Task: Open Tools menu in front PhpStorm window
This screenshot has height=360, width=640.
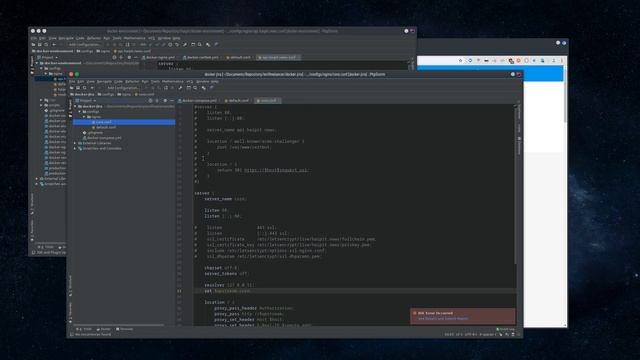Action: tap(155, 82)
